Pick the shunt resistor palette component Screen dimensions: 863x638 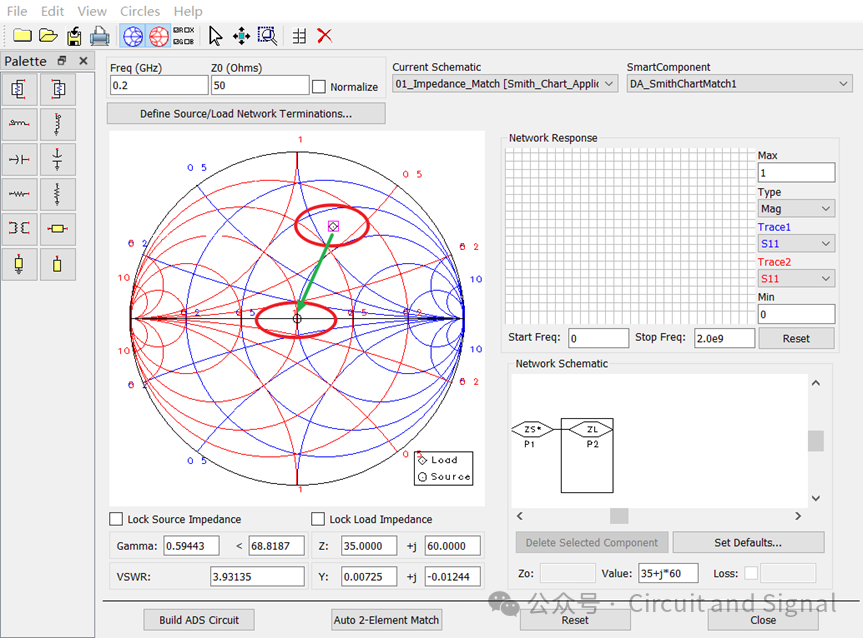(57, 194)
